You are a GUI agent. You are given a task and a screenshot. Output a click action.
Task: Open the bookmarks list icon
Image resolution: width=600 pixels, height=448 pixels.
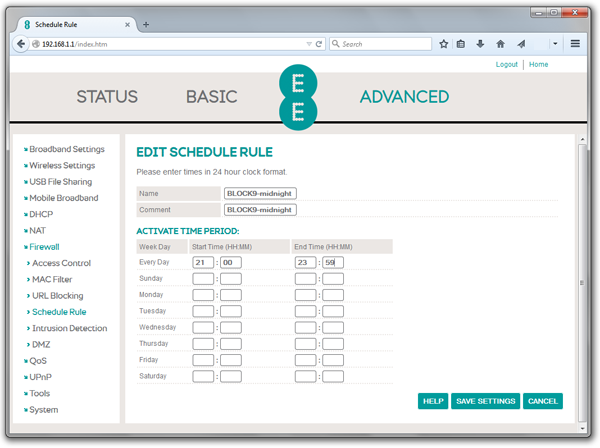[x=461, y=44]
